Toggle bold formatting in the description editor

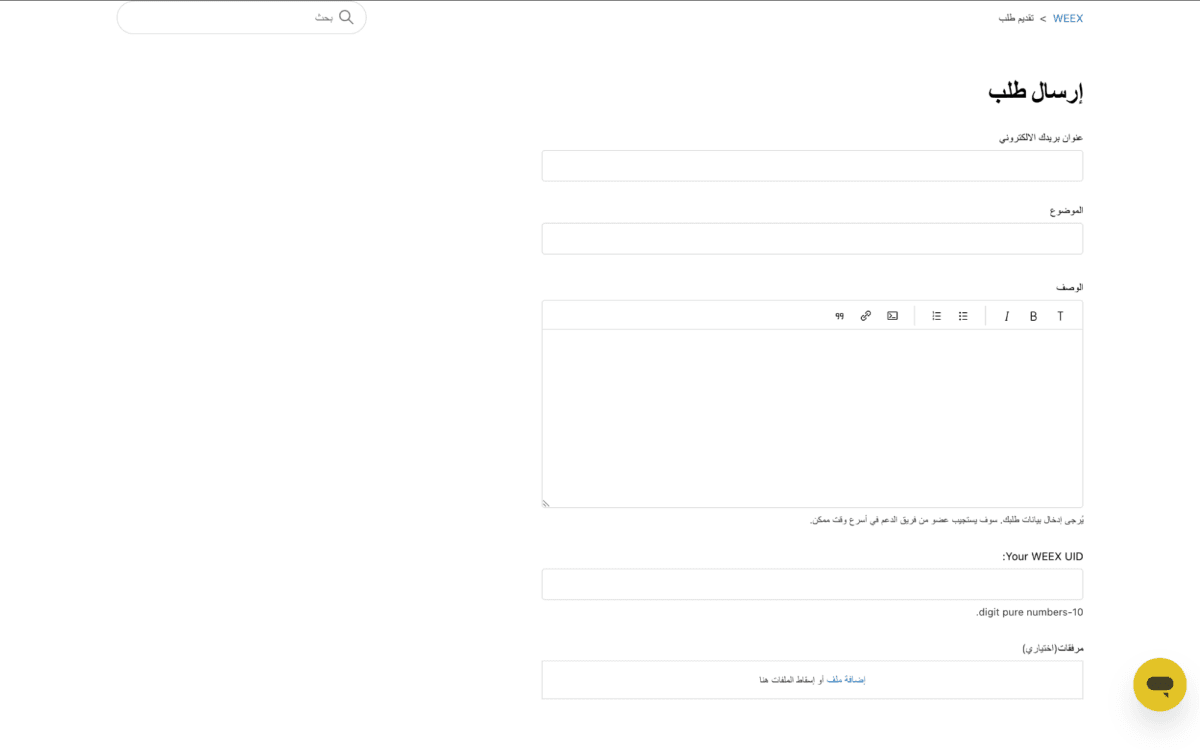[x=1033, y=316]
